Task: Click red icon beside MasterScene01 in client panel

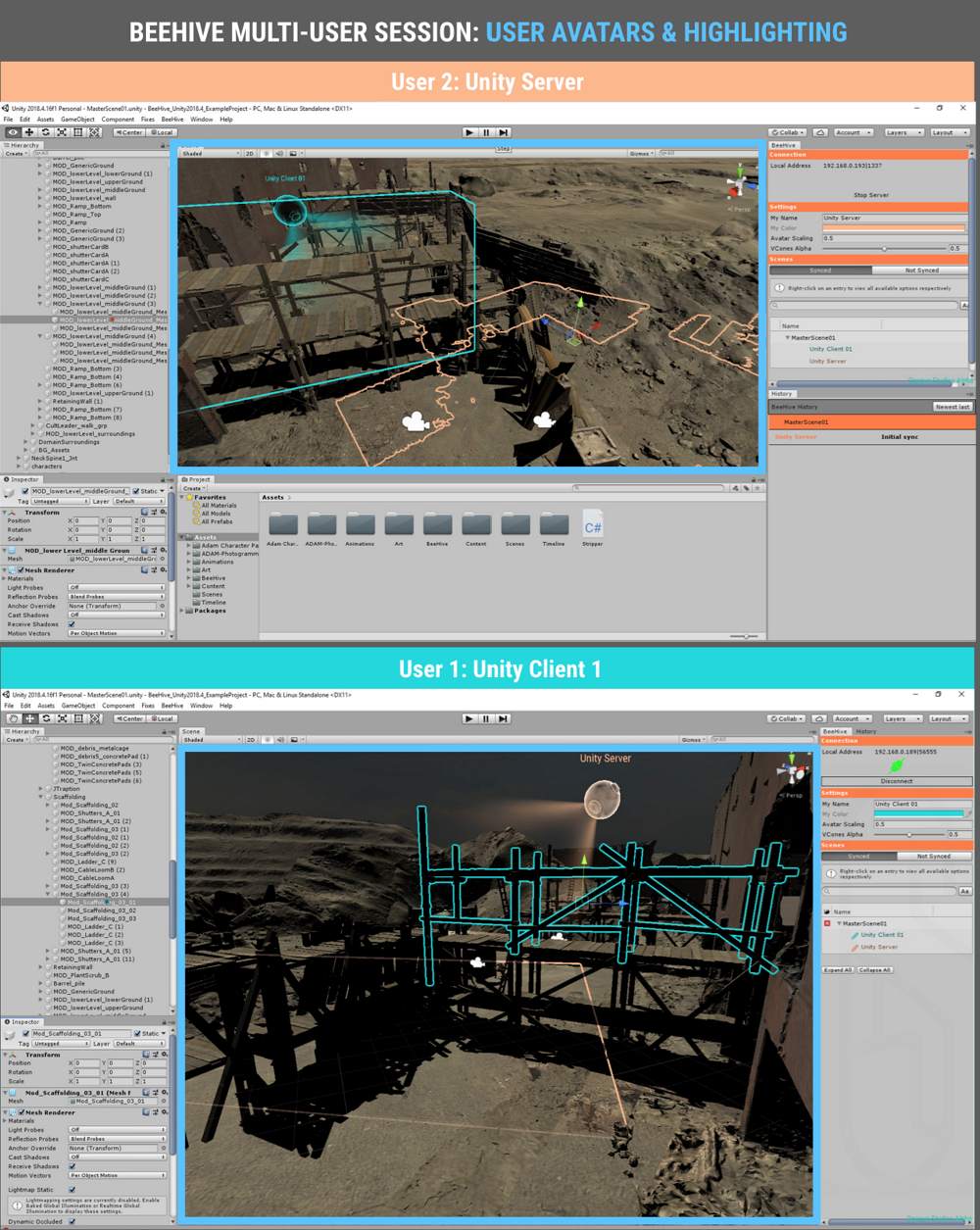Action: pyautogui.click(x=827, y=923)
